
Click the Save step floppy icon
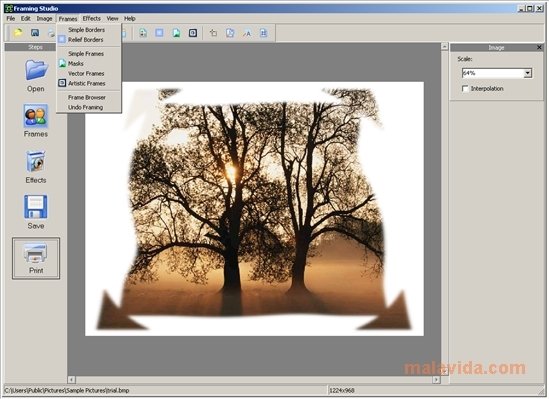pyautogui.click(x=36, y=207)
